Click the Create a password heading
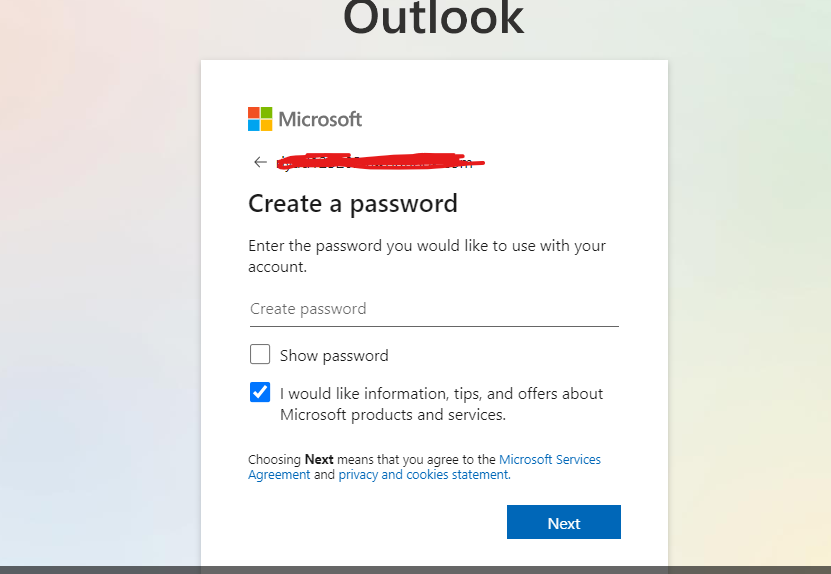831x574 pixels. pos(352,204)
